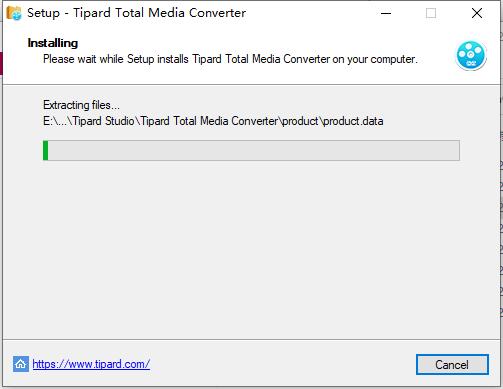The height and width of the screenshot is (389, 503).
Task: Click the 'Extracting files...' status label
Action: [81, 105]
